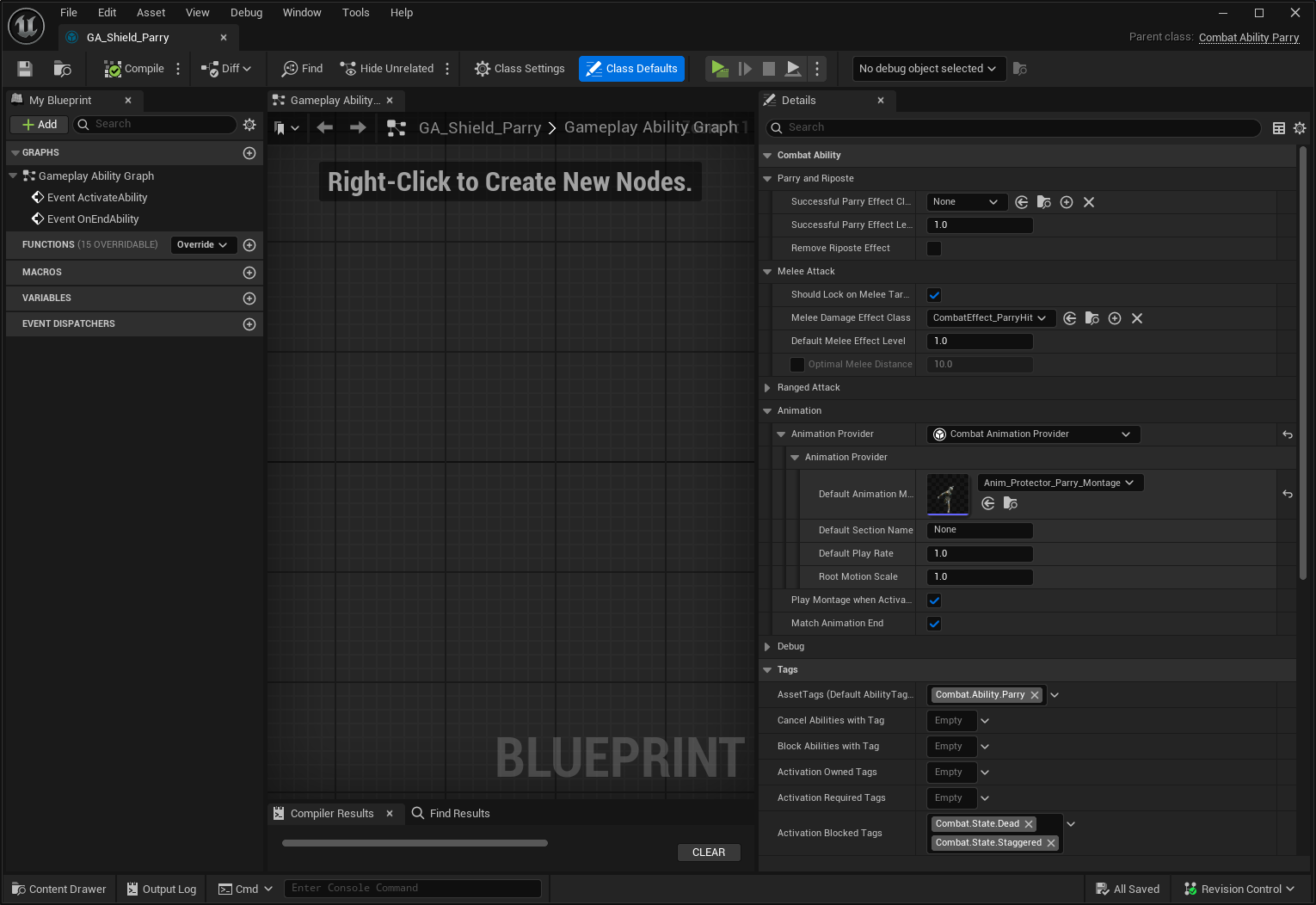Click the CLEAR button in Compiler Results
This screenshot has height=905, width=1316.
708,853
